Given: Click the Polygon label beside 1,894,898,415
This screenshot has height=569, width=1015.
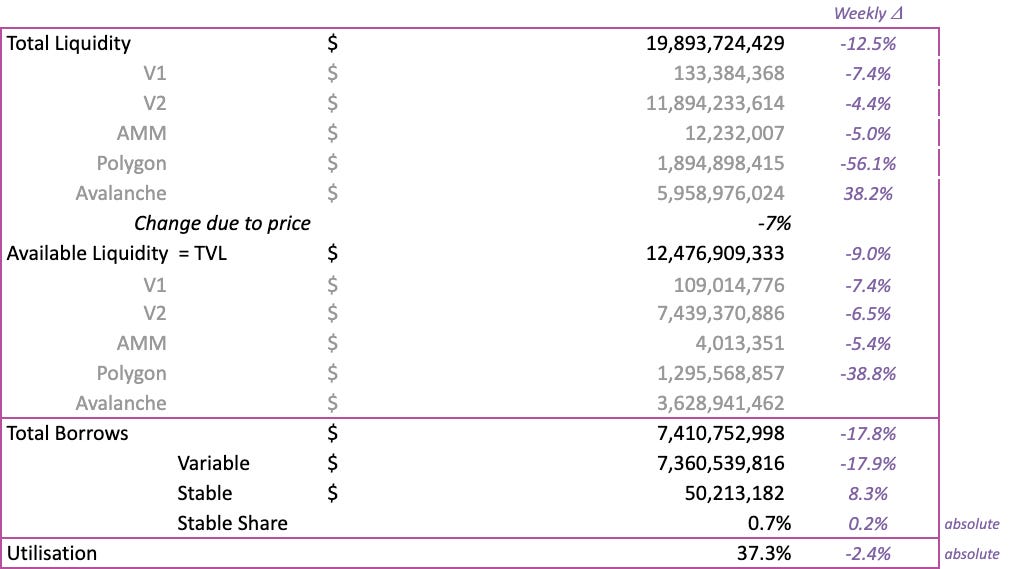Looking at the screenshot, I should 131,164.
